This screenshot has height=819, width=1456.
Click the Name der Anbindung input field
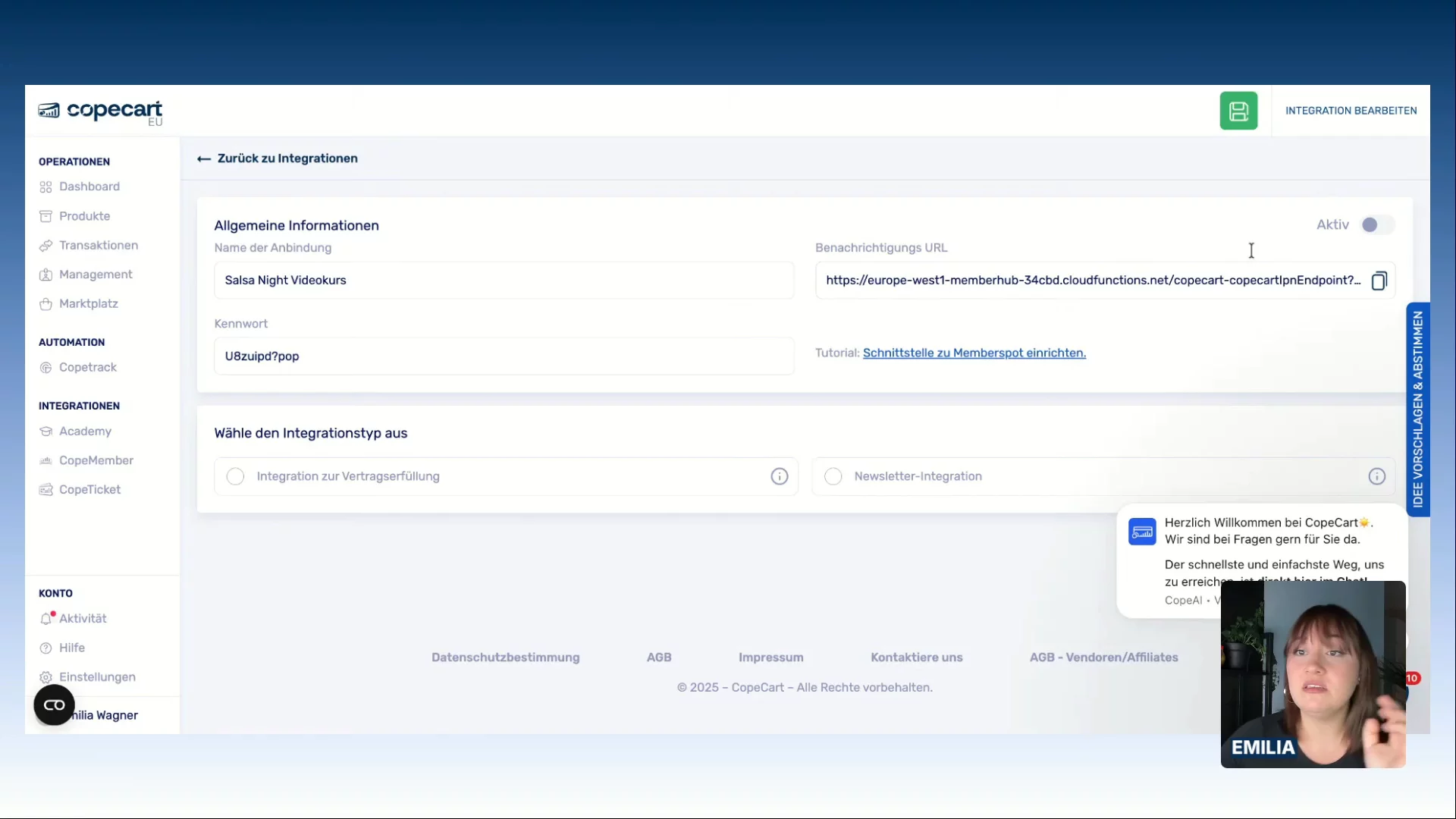point(504,281)
